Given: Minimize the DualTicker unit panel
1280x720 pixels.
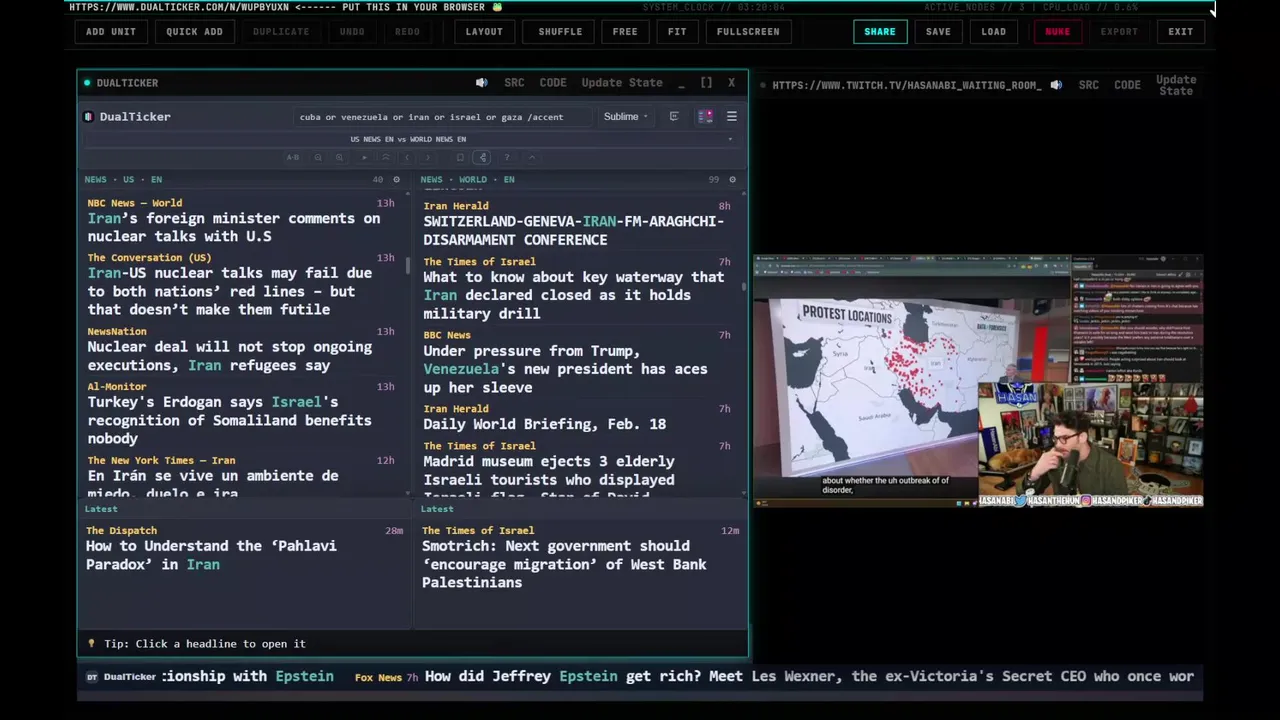Looking at the screenshot, I should 681,83.
